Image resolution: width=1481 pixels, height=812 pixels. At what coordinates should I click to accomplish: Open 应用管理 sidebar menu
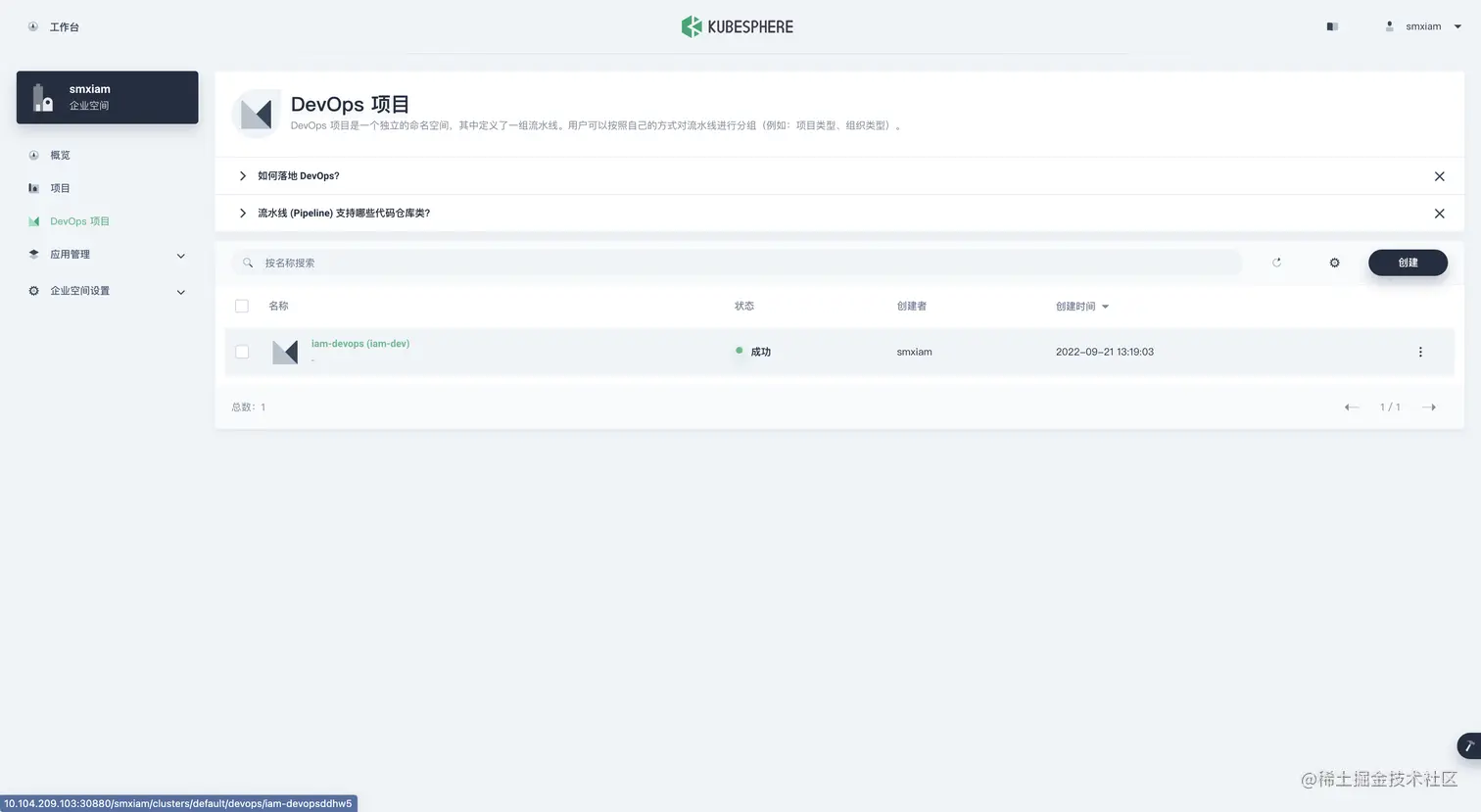coord(70,255)
